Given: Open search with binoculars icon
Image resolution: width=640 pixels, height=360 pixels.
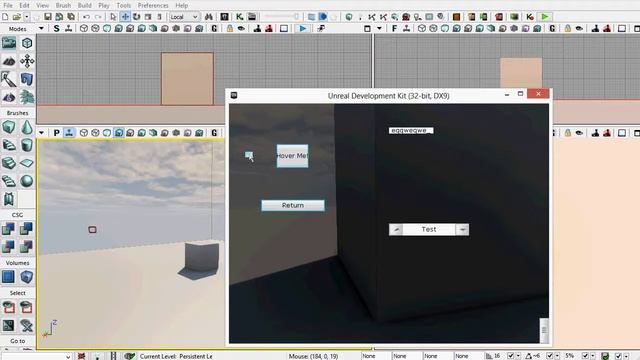Looking at the screenshot, I should coord(209,17).
